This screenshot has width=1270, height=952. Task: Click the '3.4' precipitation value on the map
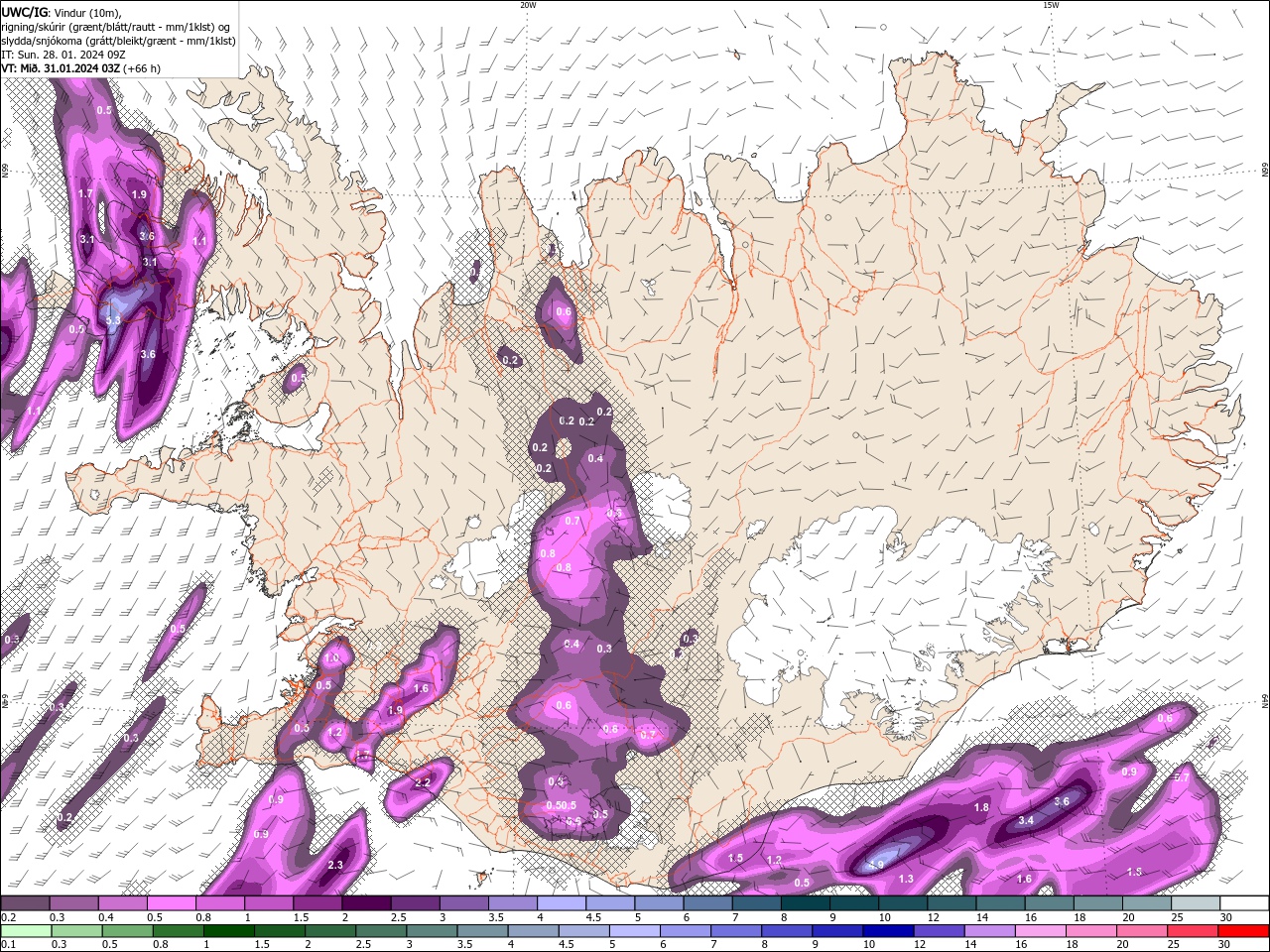1026,820
